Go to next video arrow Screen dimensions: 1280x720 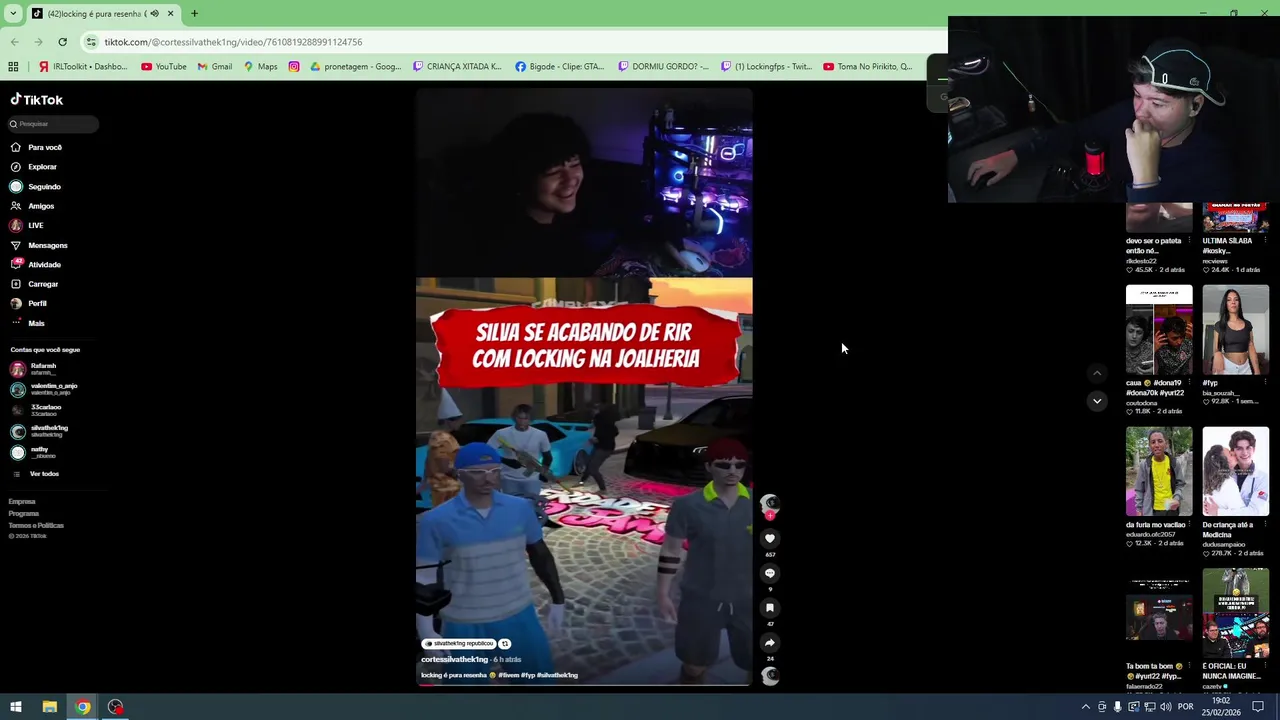coord(1097,401)
